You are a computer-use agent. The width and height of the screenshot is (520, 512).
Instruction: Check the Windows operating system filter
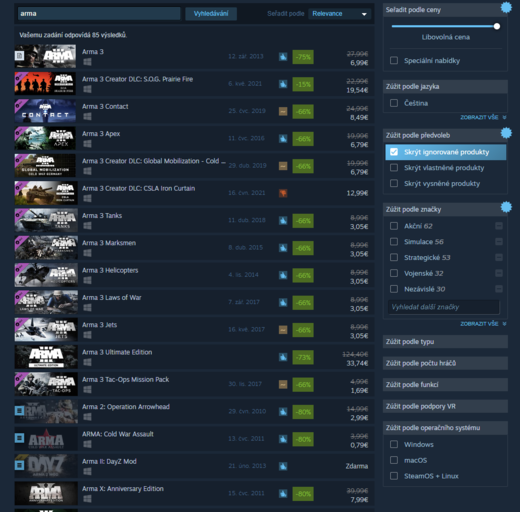tap(394, 444)
